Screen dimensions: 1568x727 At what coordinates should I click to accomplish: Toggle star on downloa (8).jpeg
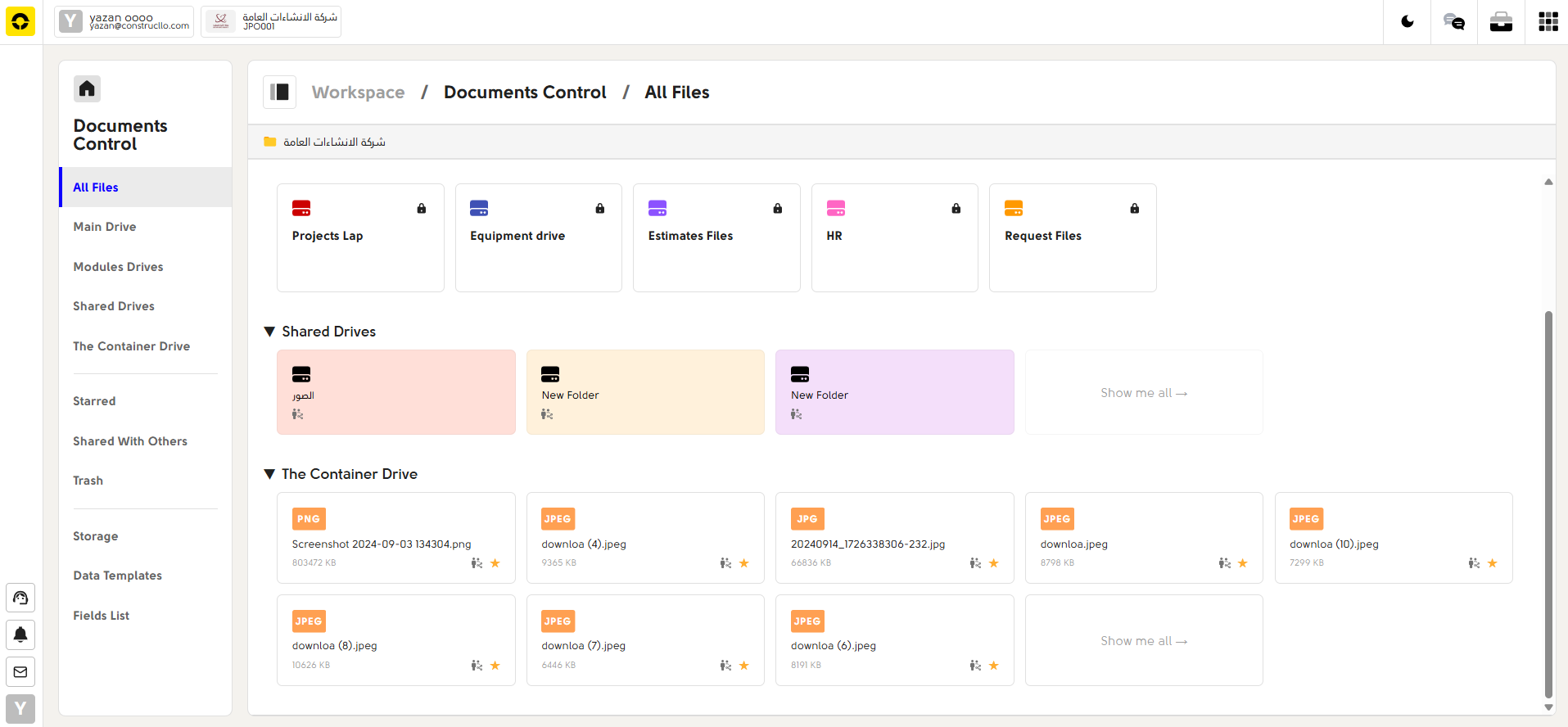[x=495, y=666]
